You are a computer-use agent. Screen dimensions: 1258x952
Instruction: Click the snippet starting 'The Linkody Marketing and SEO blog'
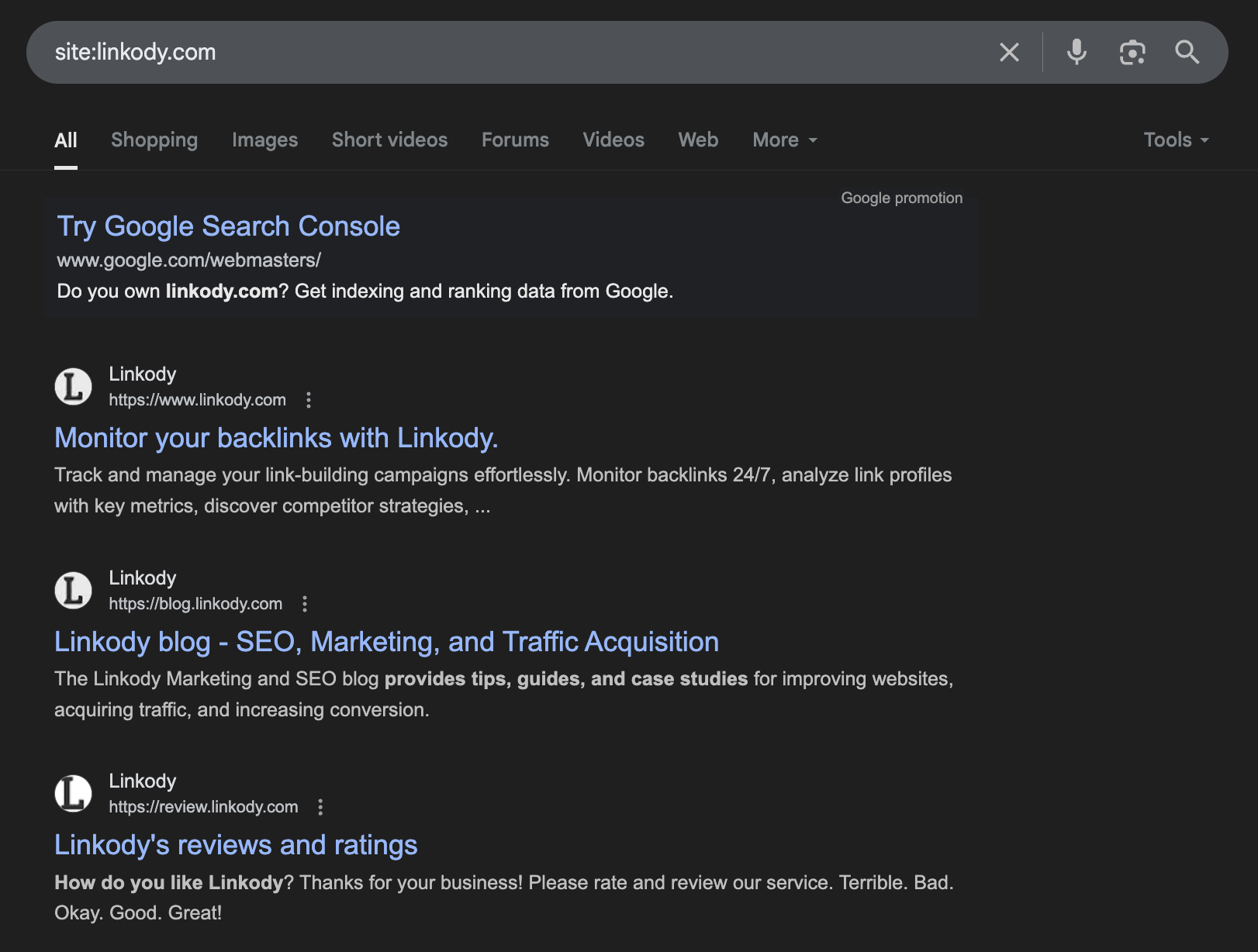504,695
